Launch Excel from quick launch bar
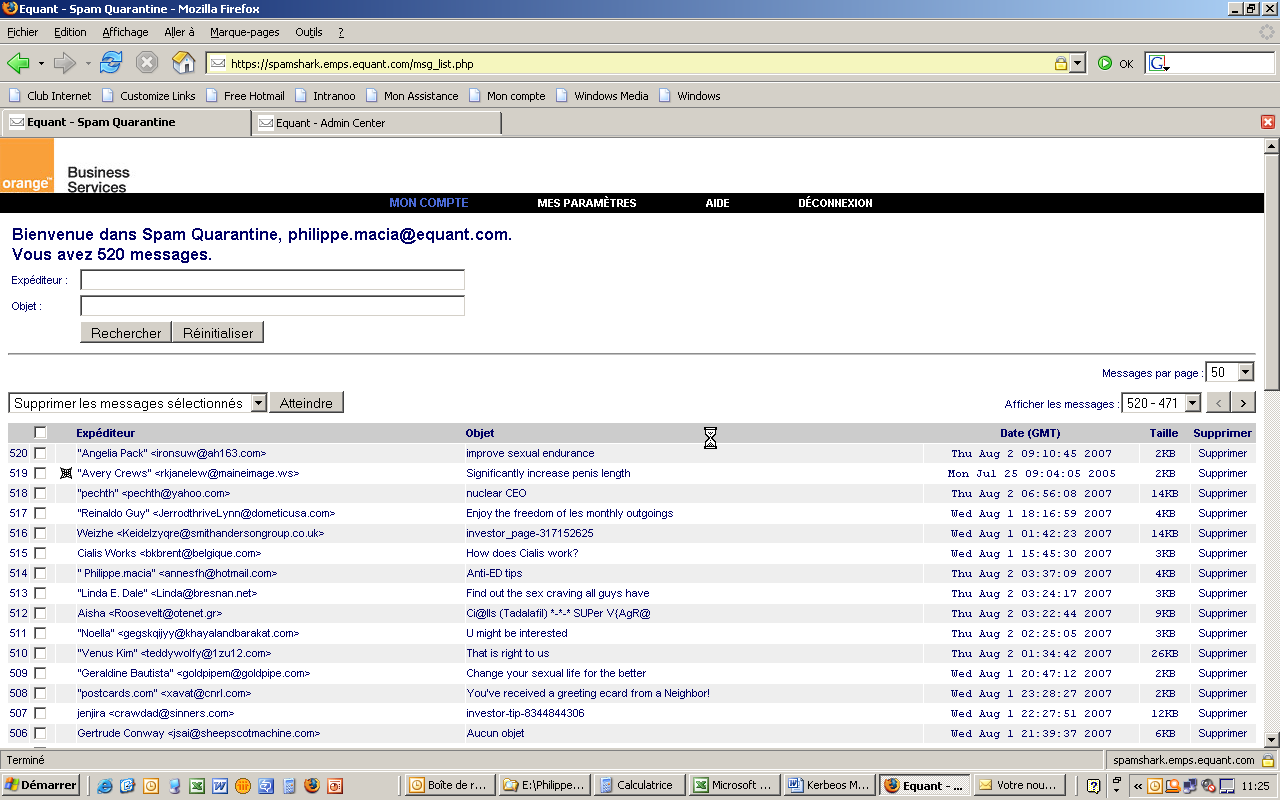This screenshot has width=1280, height=800. 197,785
